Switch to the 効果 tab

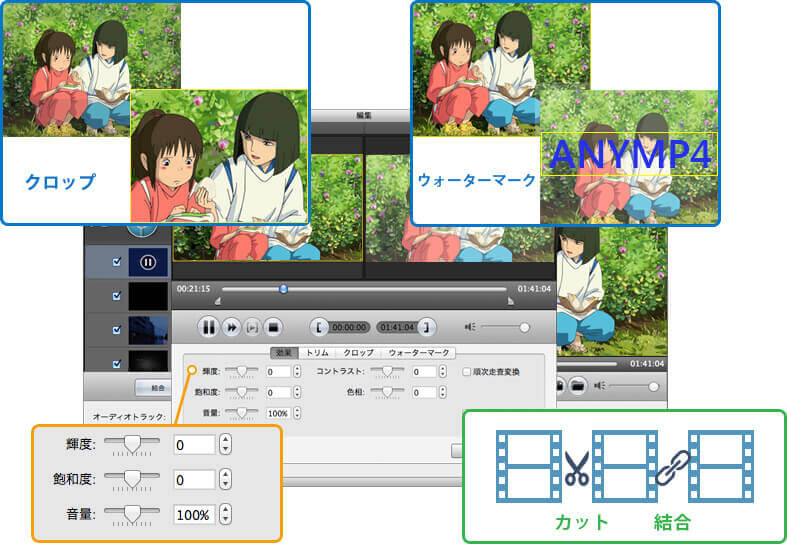tap(284, 353)
